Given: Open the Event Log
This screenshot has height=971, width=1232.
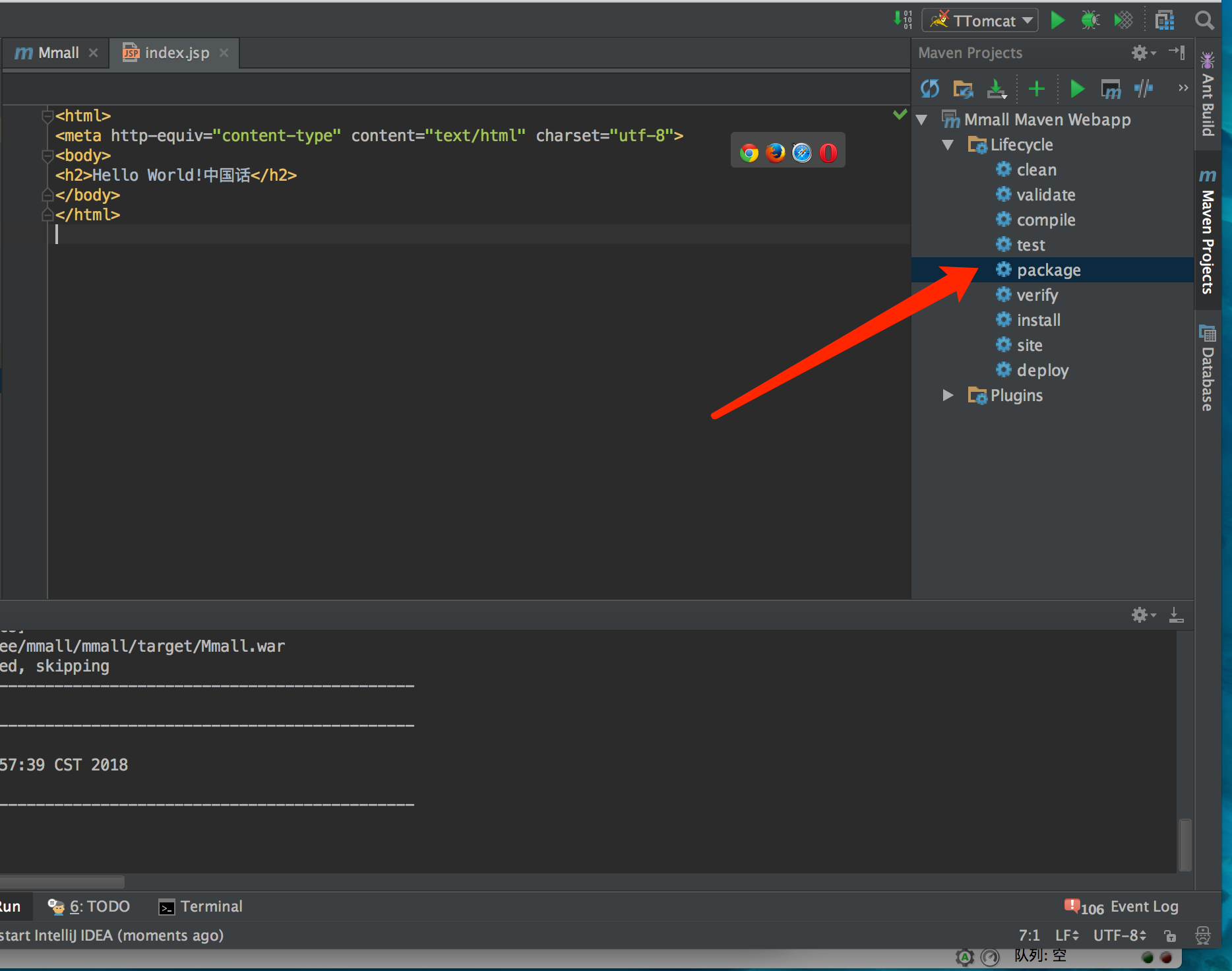Looking at the screenshot, I should (x=1122, y=907).
